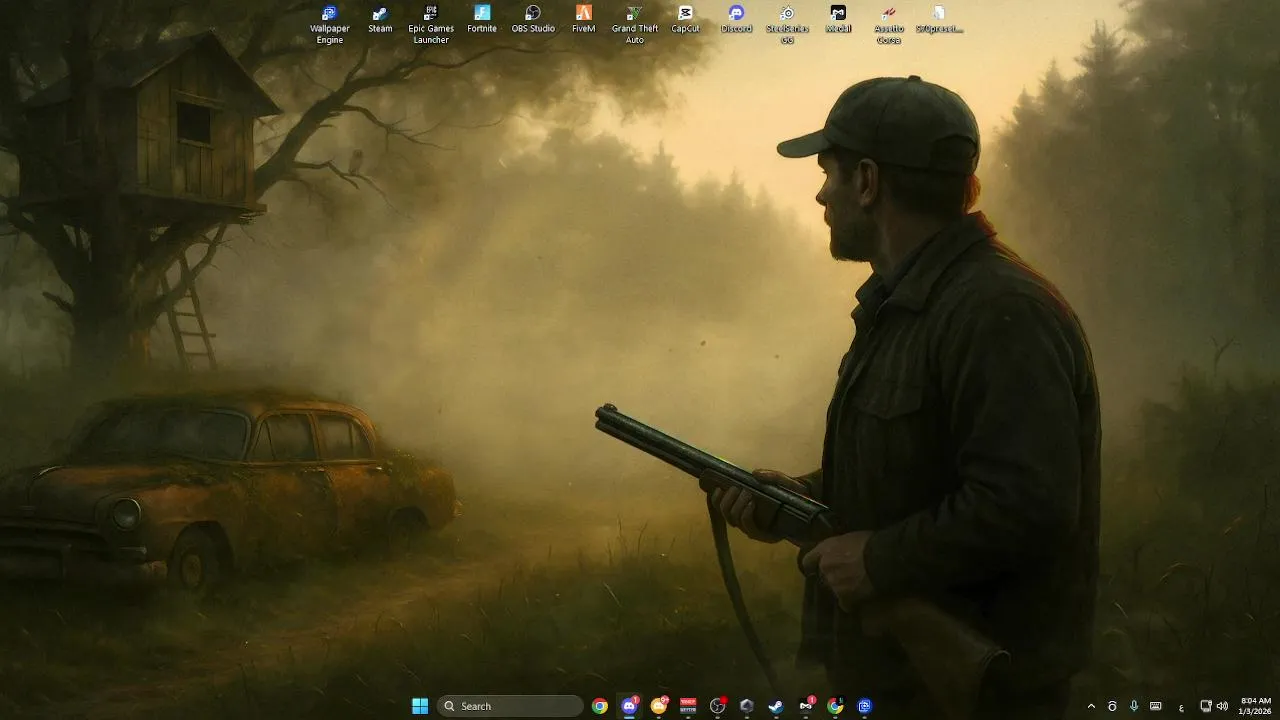Select the OBS Studio desktop icon

pyautogui.click(x=533, y=20)
